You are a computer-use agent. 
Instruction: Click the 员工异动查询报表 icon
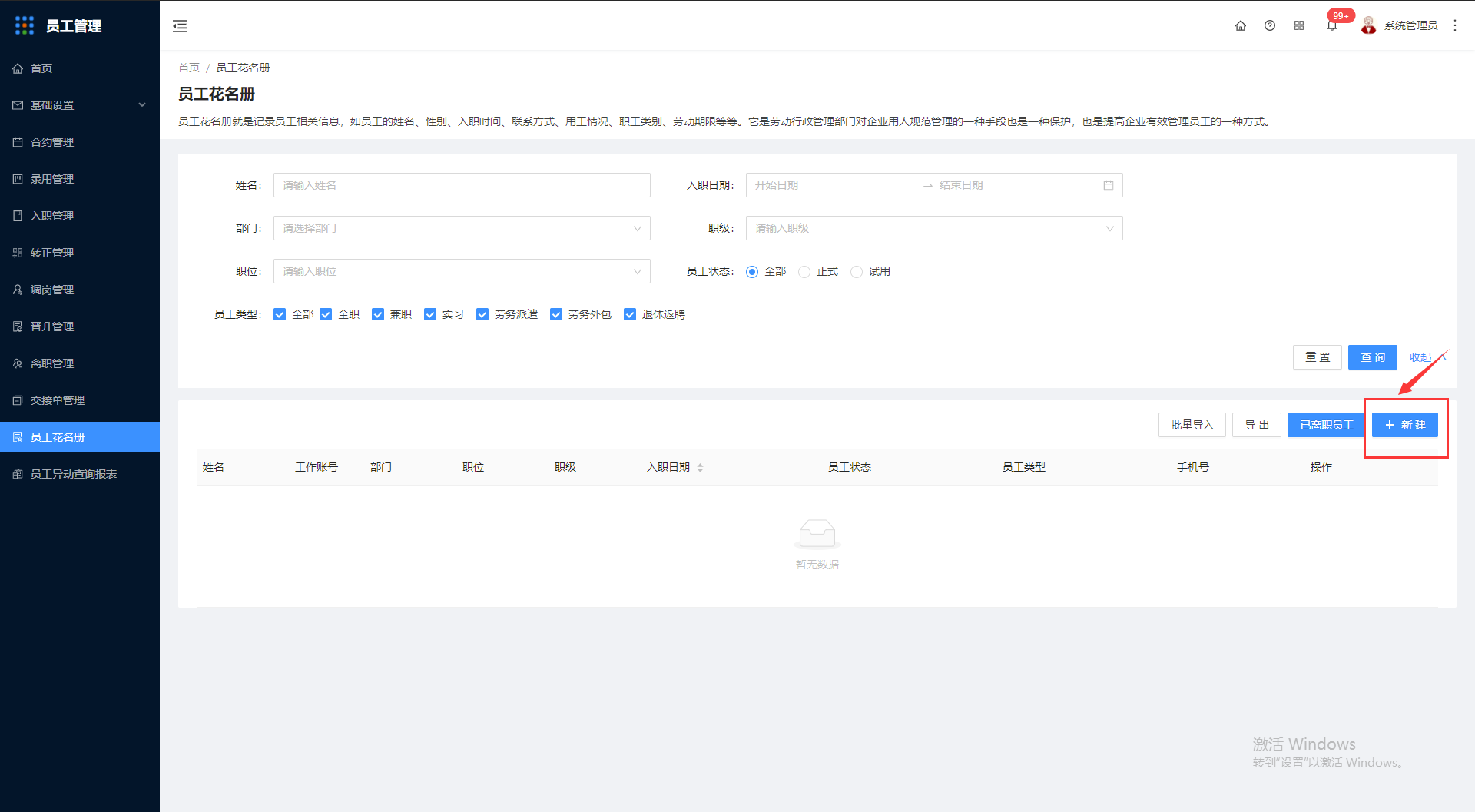point(18,474)
